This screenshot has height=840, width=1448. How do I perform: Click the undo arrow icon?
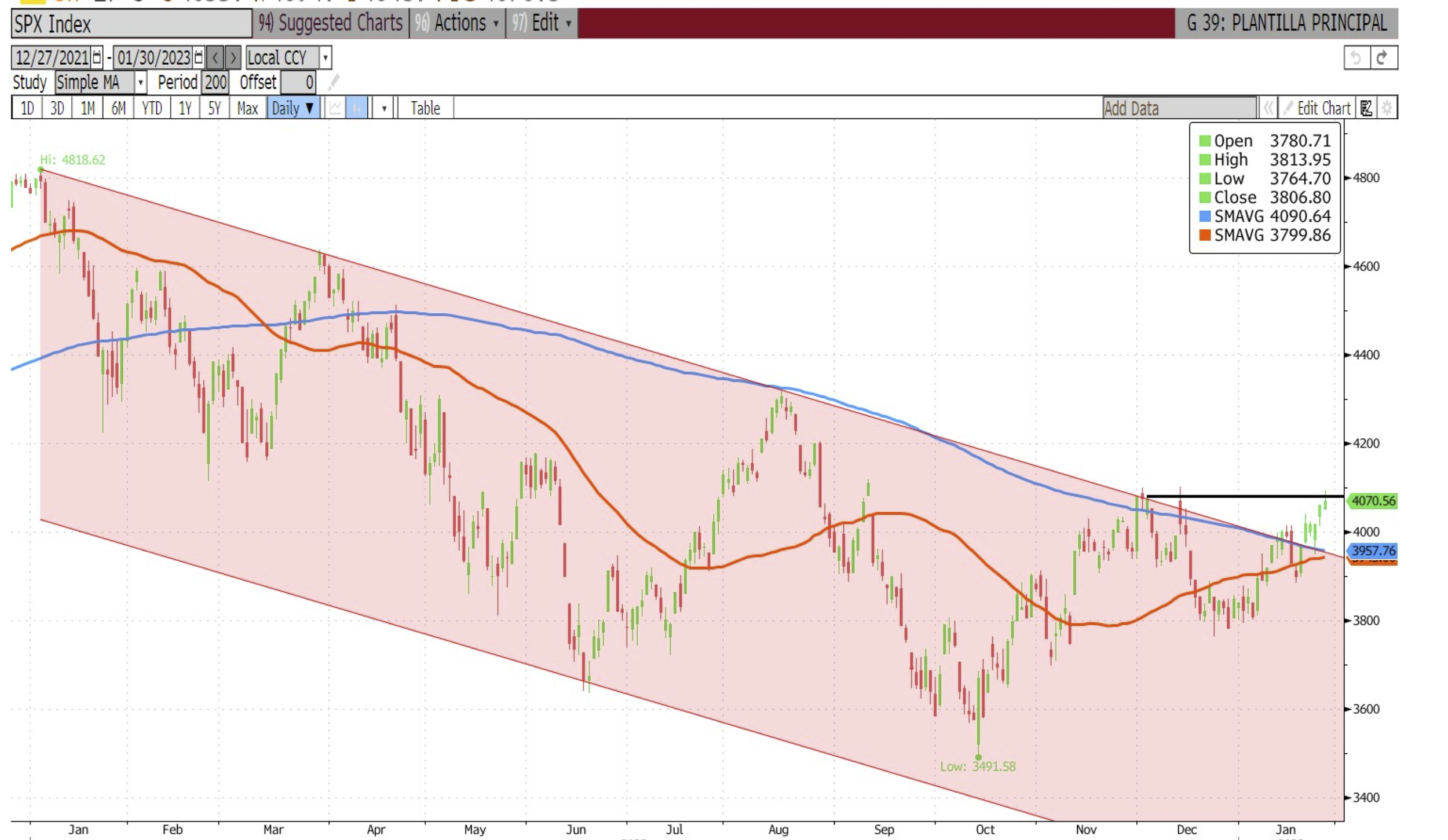click(x=1356, y=58)
